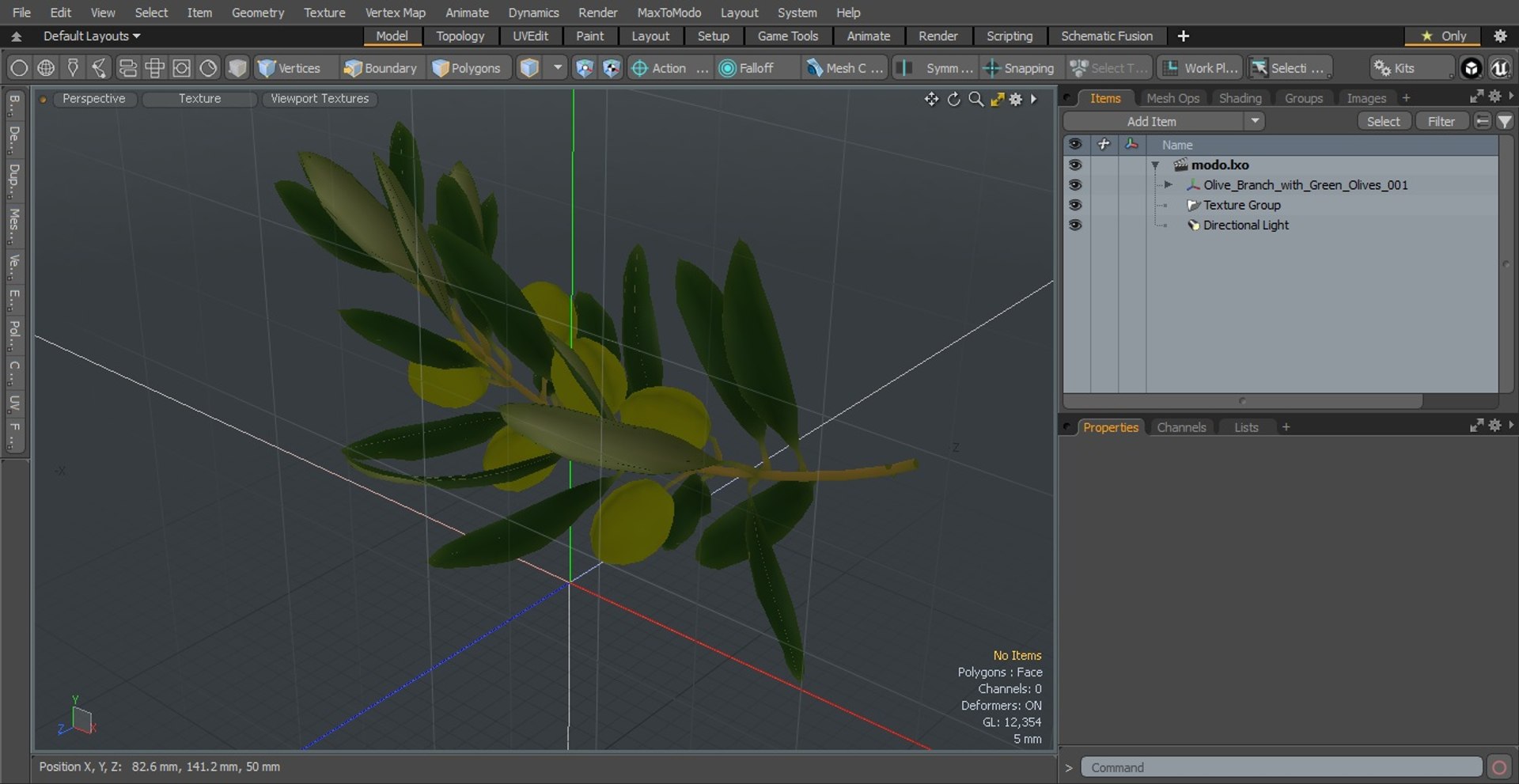The width and height of the screenshot is (1519, 784).
Task: Open the layout settings gear at top right
Action: [x=1500, y=36]
